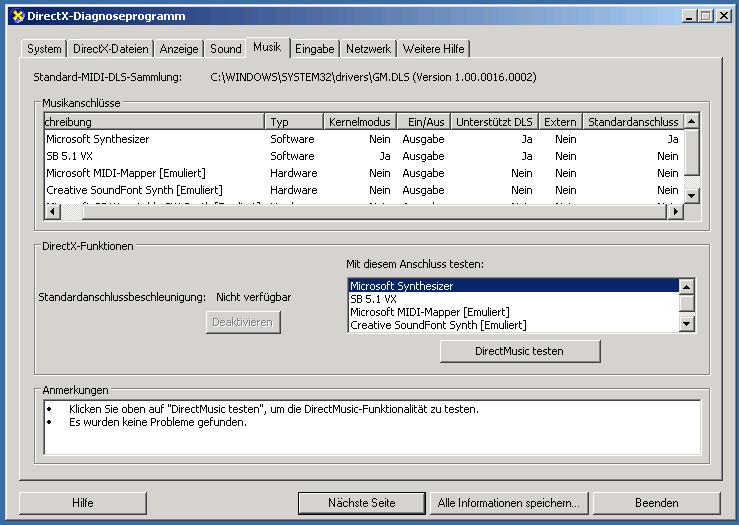Select the SB 5.1 VX table row
This screenshot has width=739, height=525.
(364, 156)
